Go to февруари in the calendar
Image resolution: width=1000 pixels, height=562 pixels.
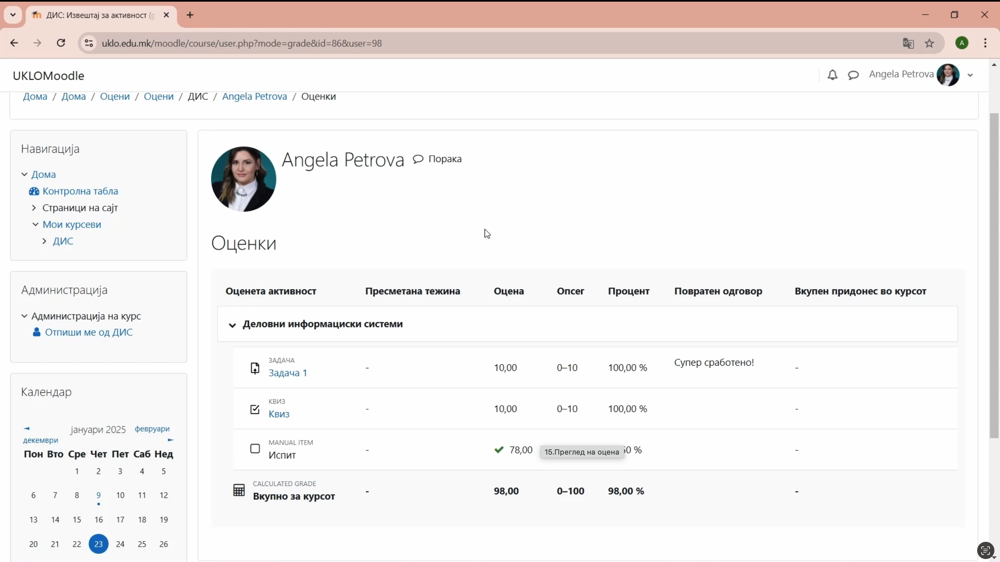[x=152, y=429]
